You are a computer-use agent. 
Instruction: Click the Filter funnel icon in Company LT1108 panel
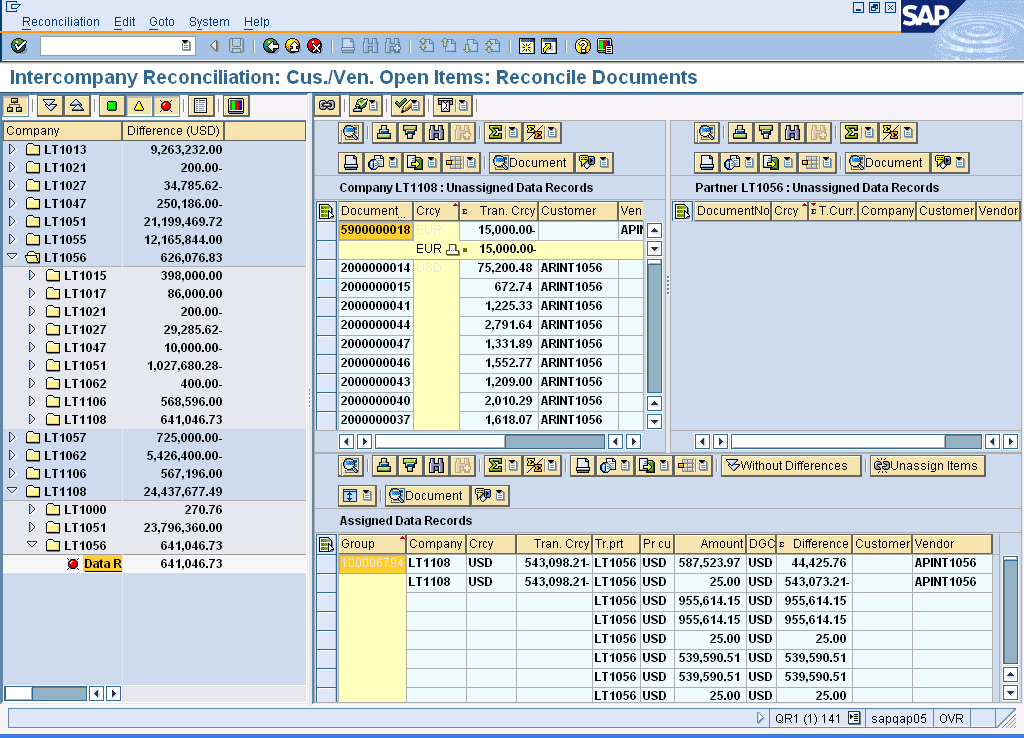410,133
